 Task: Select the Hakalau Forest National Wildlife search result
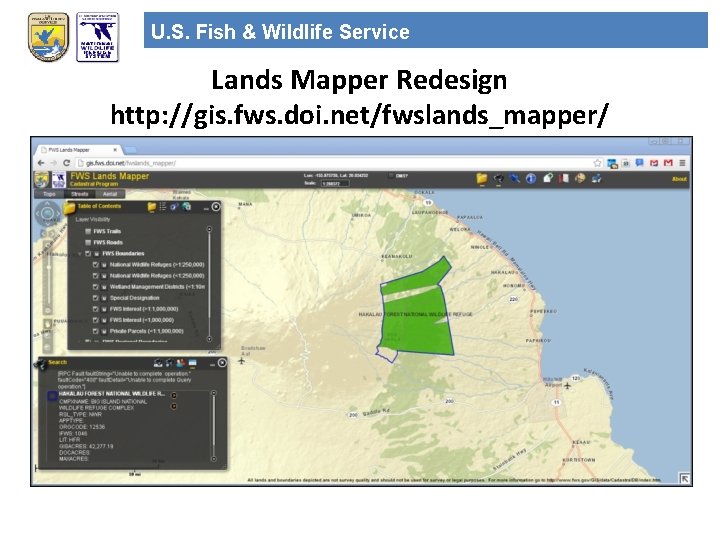click(112, 394)
